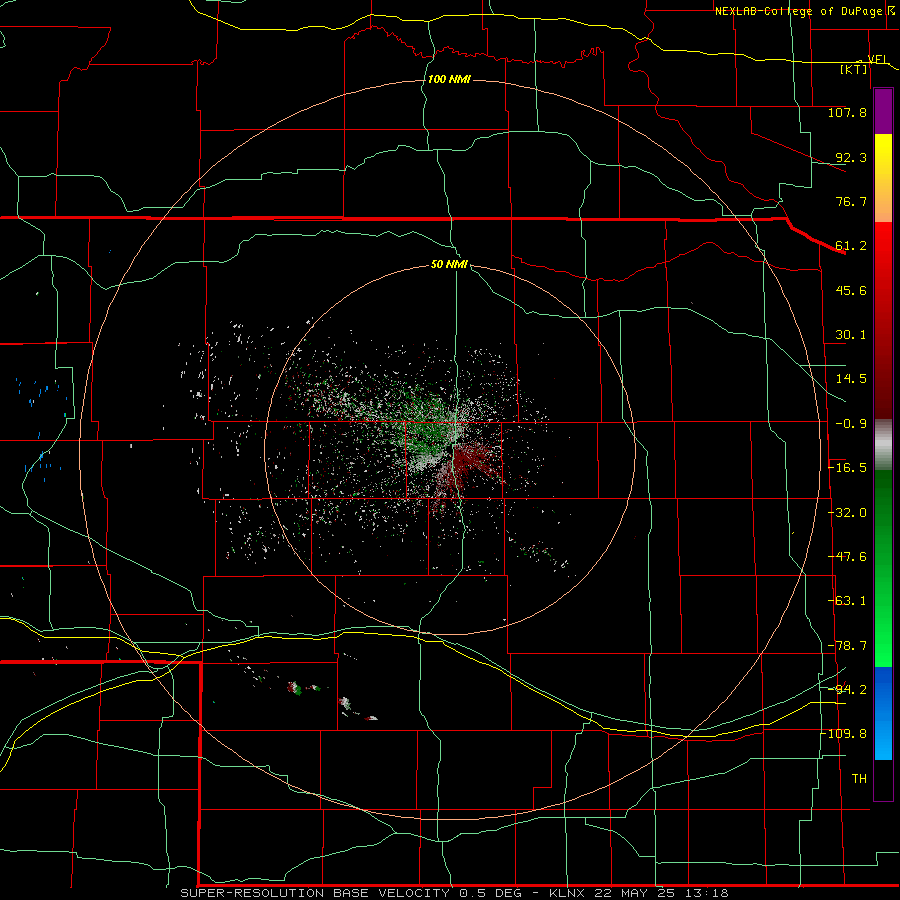Image resolution: width=900 pixels, height=900 pixels.
Task: Click the -0.9 scale value
Action: pyautogui.click(x=851, y=424)
